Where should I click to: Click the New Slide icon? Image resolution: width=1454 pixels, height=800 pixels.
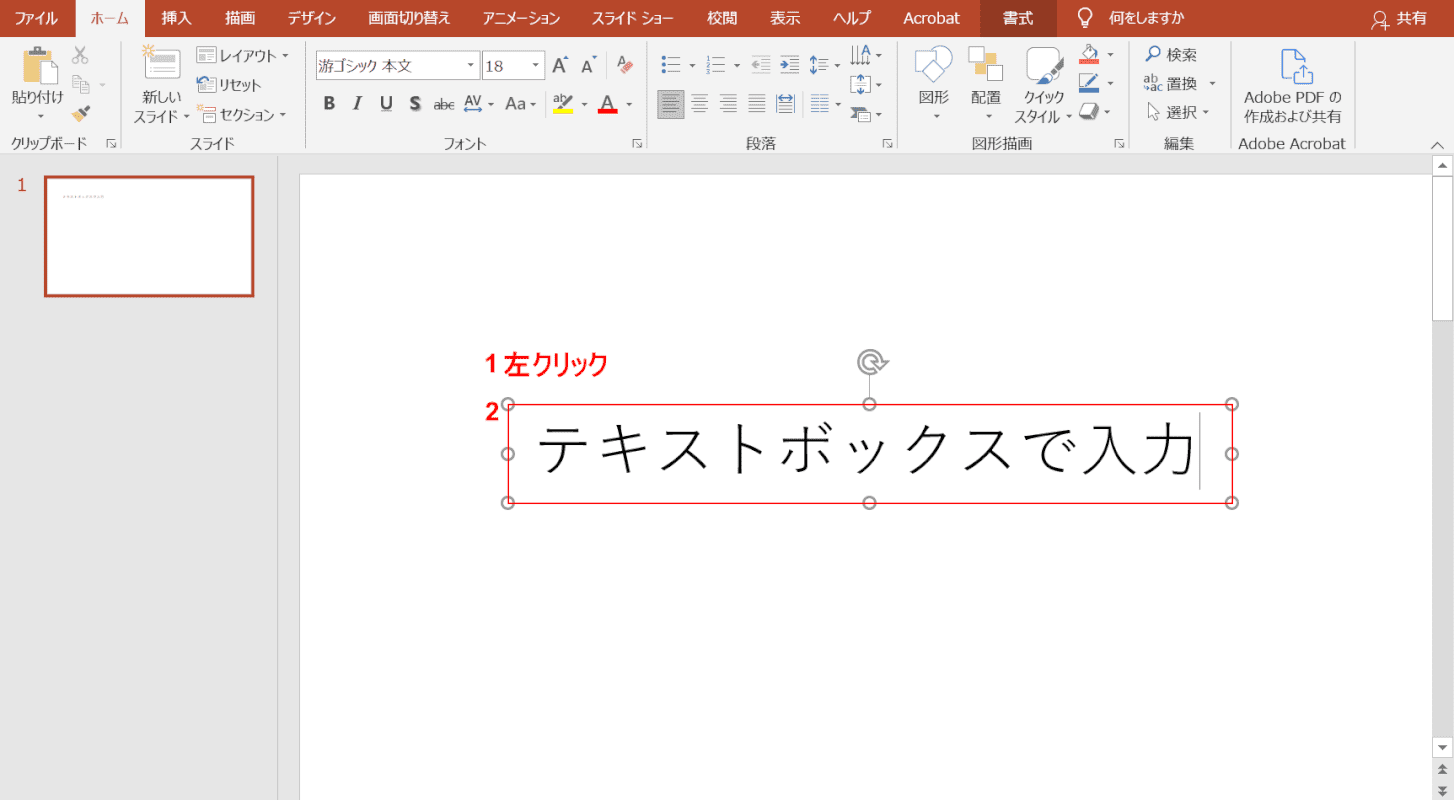click(x=161, y=62)
